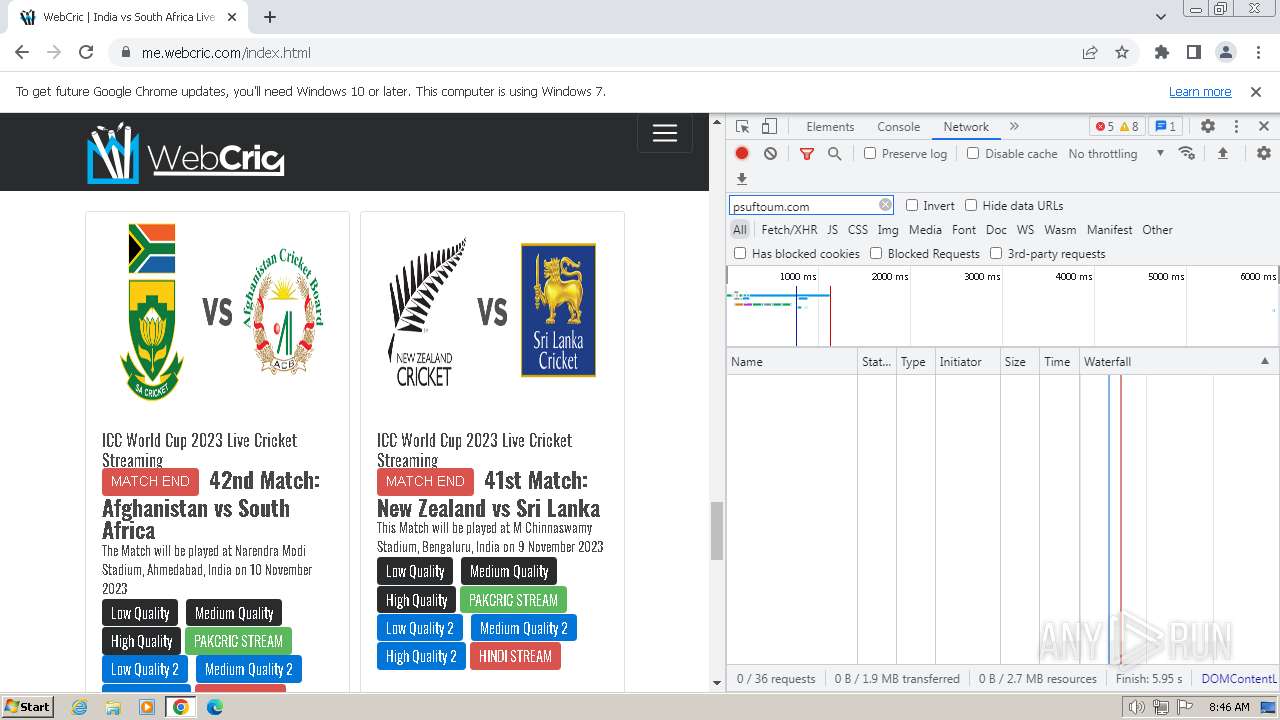Image resolution: width=1280 pixels, height=720 pixels.
Task: Open DevTools three-dot customize menu
Action: 1236,127
